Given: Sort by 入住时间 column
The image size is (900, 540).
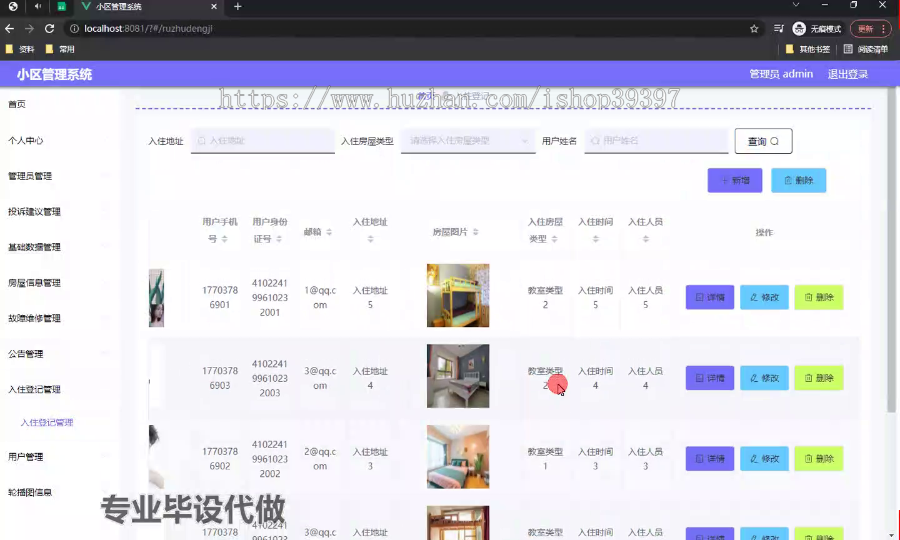Looking at the screenshot, I should point(595,239).
